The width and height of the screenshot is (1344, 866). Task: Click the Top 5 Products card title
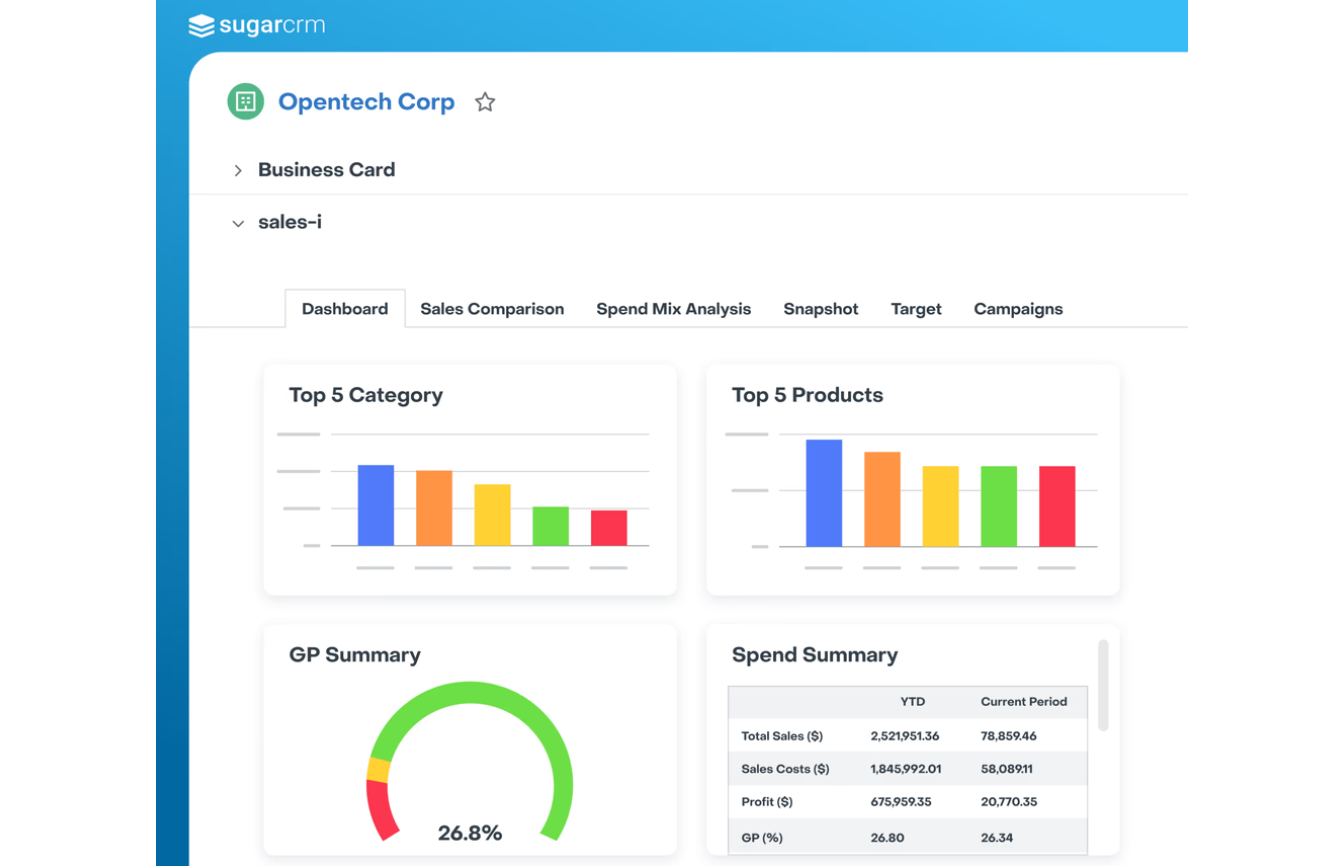[x=807, y=395]
